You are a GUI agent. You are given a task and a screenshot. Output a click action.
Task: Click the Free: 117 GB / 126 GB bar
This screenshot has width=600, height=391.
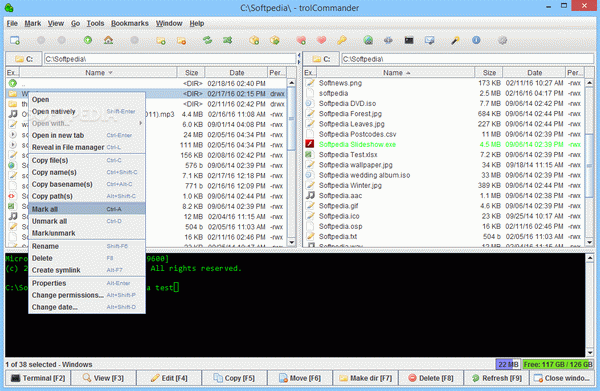click(558, 365)
